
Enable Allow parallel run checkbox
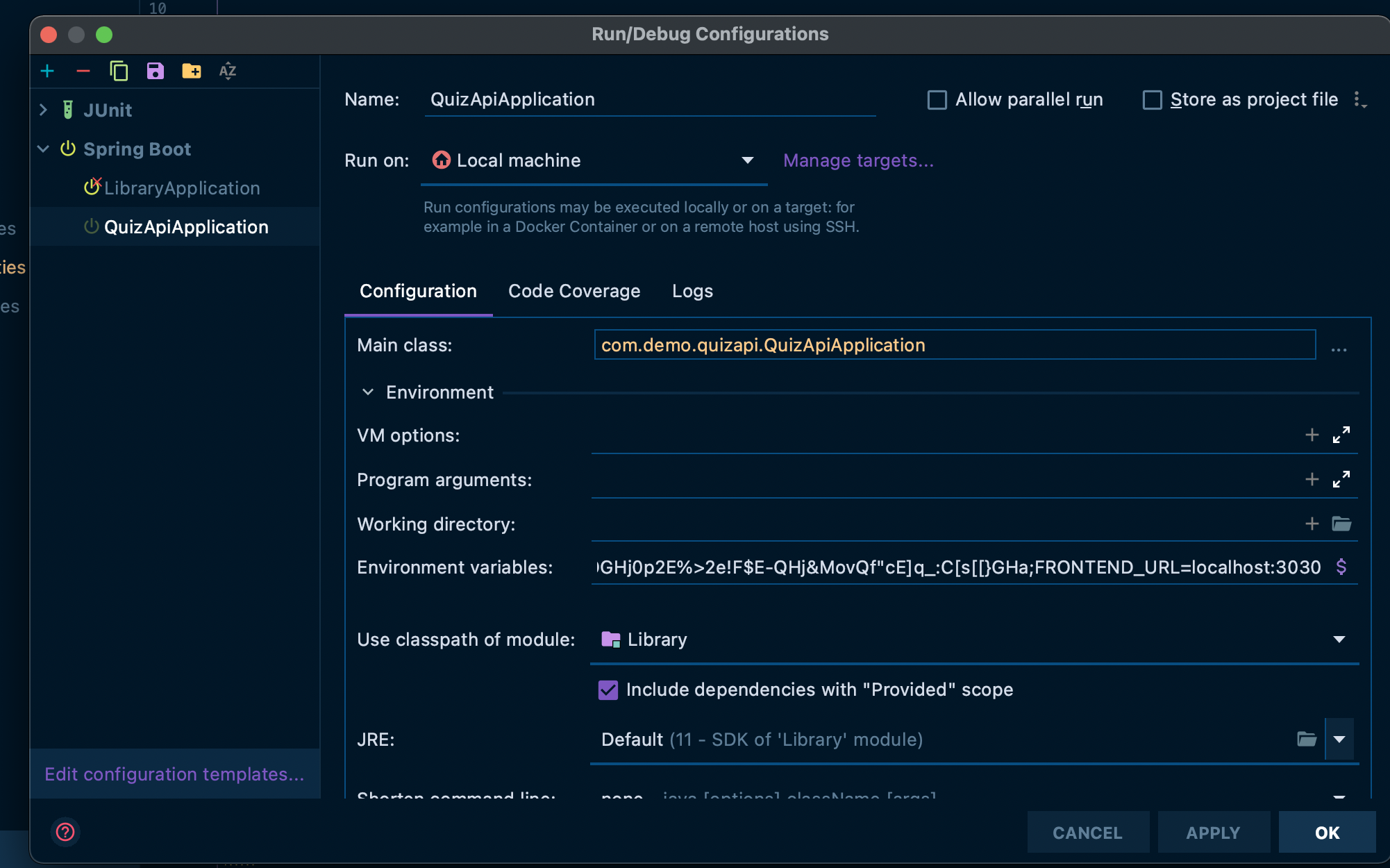[x=937, y=100]
